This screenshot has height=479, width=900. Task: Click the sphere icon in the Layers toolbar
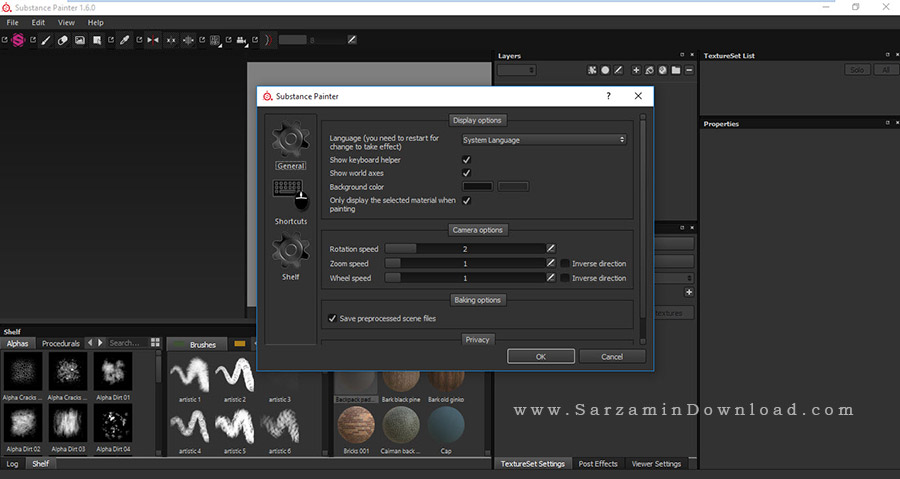662,70
